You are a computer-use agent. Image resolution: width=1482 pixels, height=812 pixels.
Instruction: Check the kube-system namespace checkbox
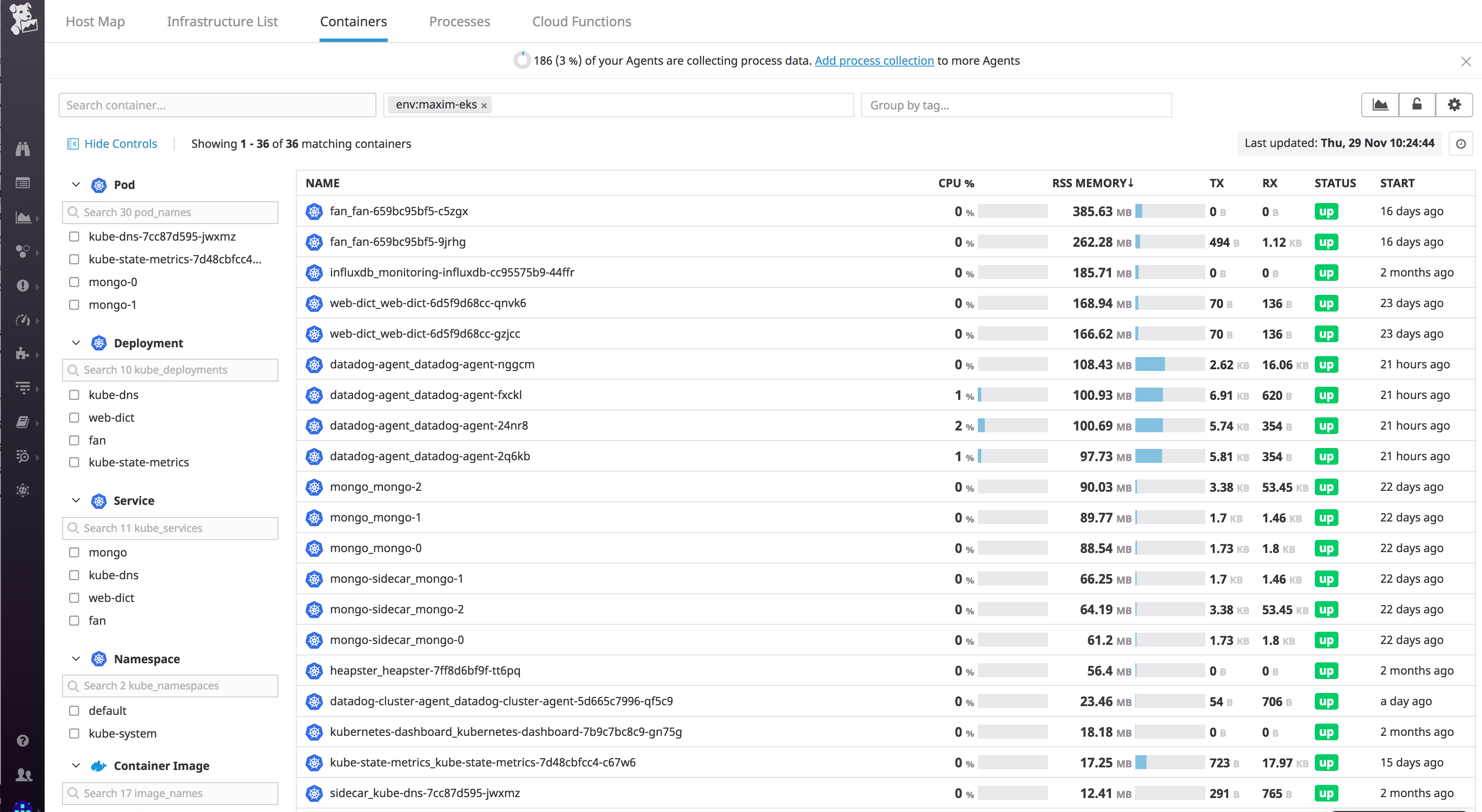[74, 733]
